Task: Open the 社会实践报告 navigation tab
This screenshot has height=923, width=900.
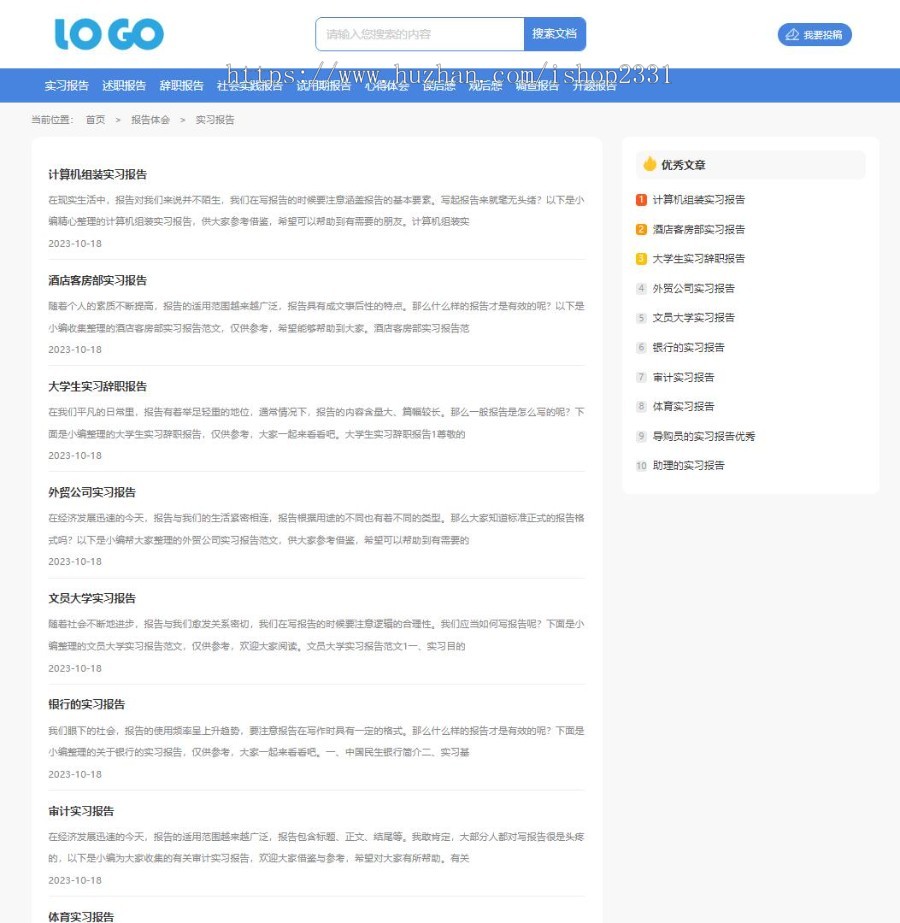Action: (x=250, y=85)
